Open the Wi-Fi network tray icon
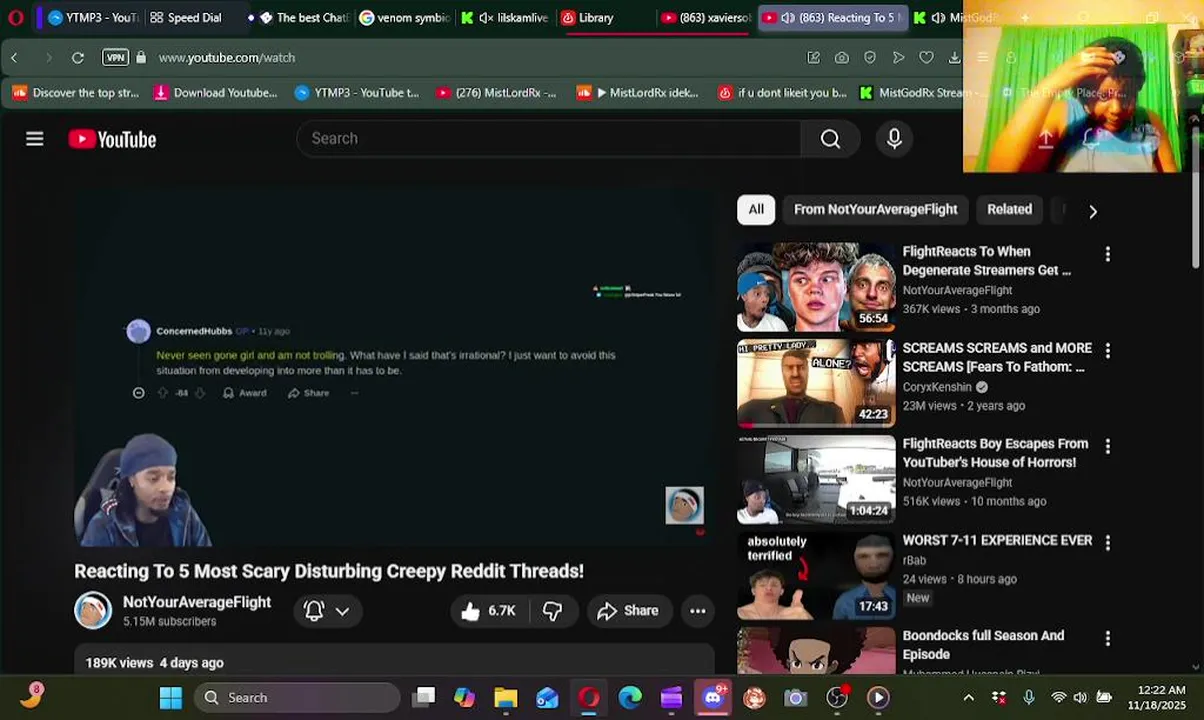 click(x=1058, y=698)
